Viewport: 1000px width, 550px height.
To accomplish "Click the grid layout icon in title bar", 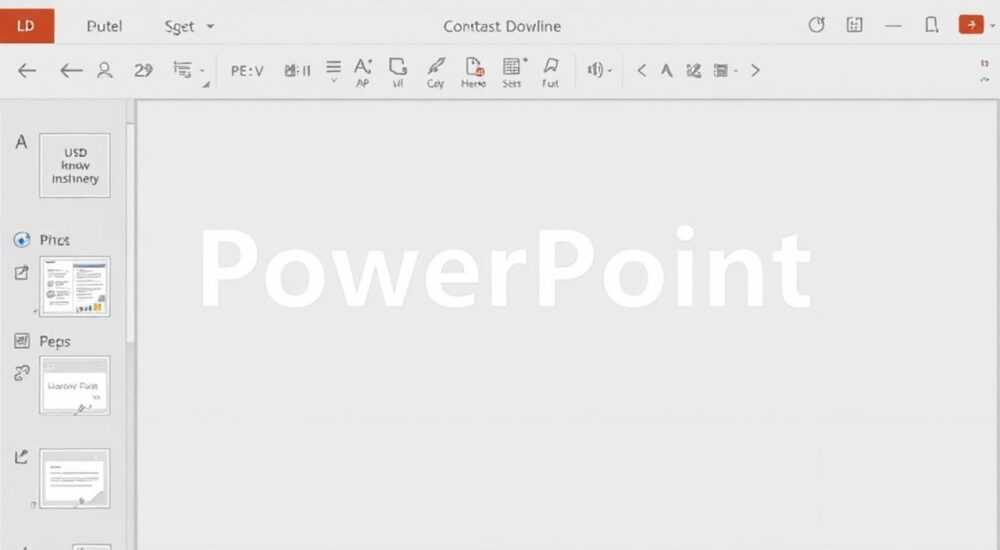I will [855, 25].
